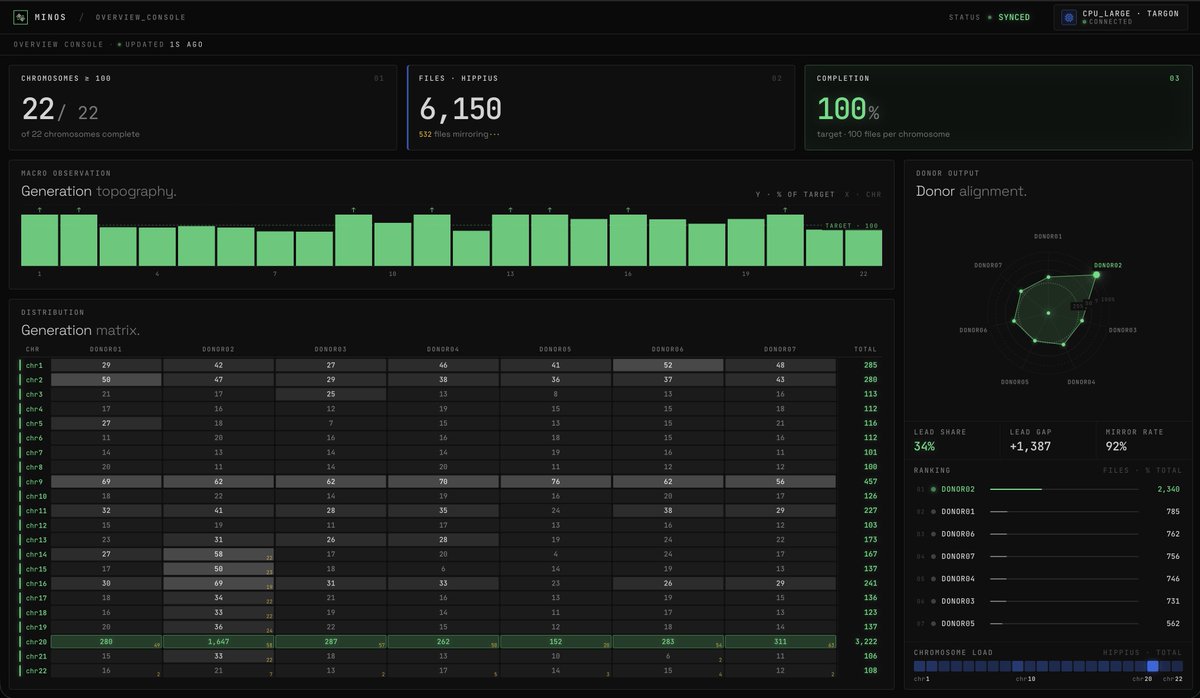Viewport: 1200px width, 698px height.
Task: Open the Files Hippius card
Action: (601, 108)
